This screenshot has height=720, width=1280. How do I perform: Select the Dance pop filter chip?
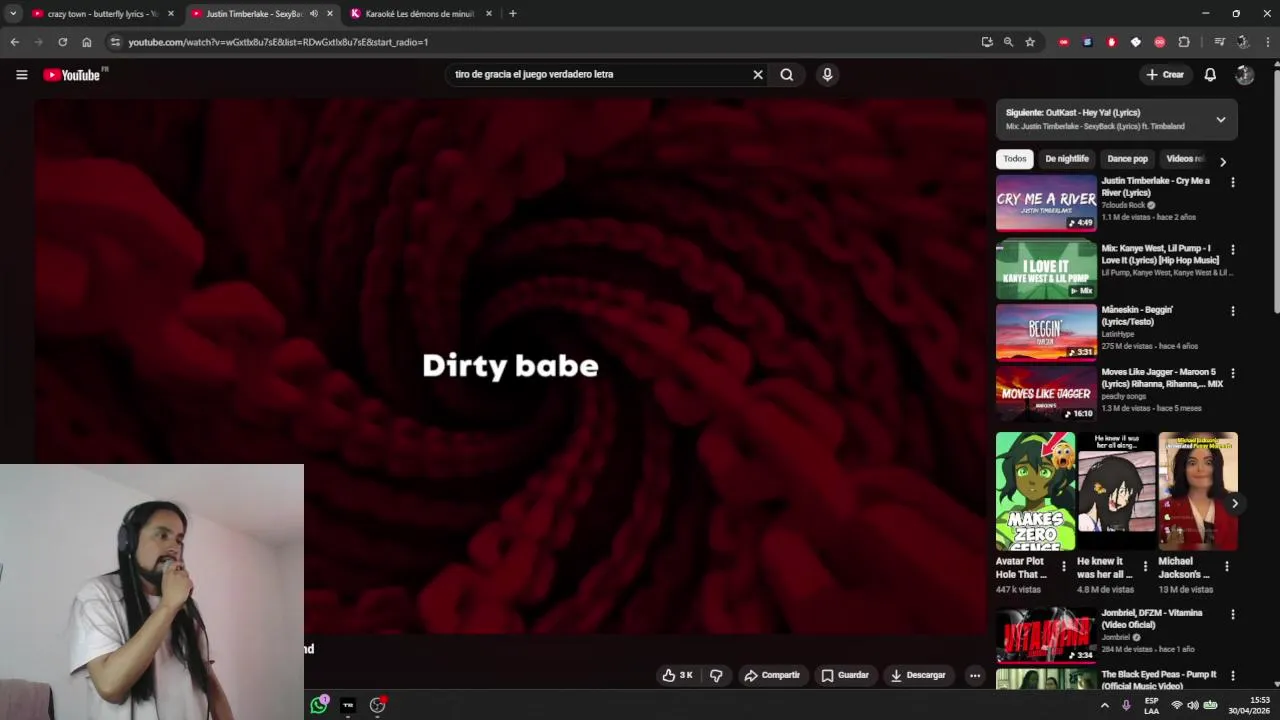[1127, 159]
